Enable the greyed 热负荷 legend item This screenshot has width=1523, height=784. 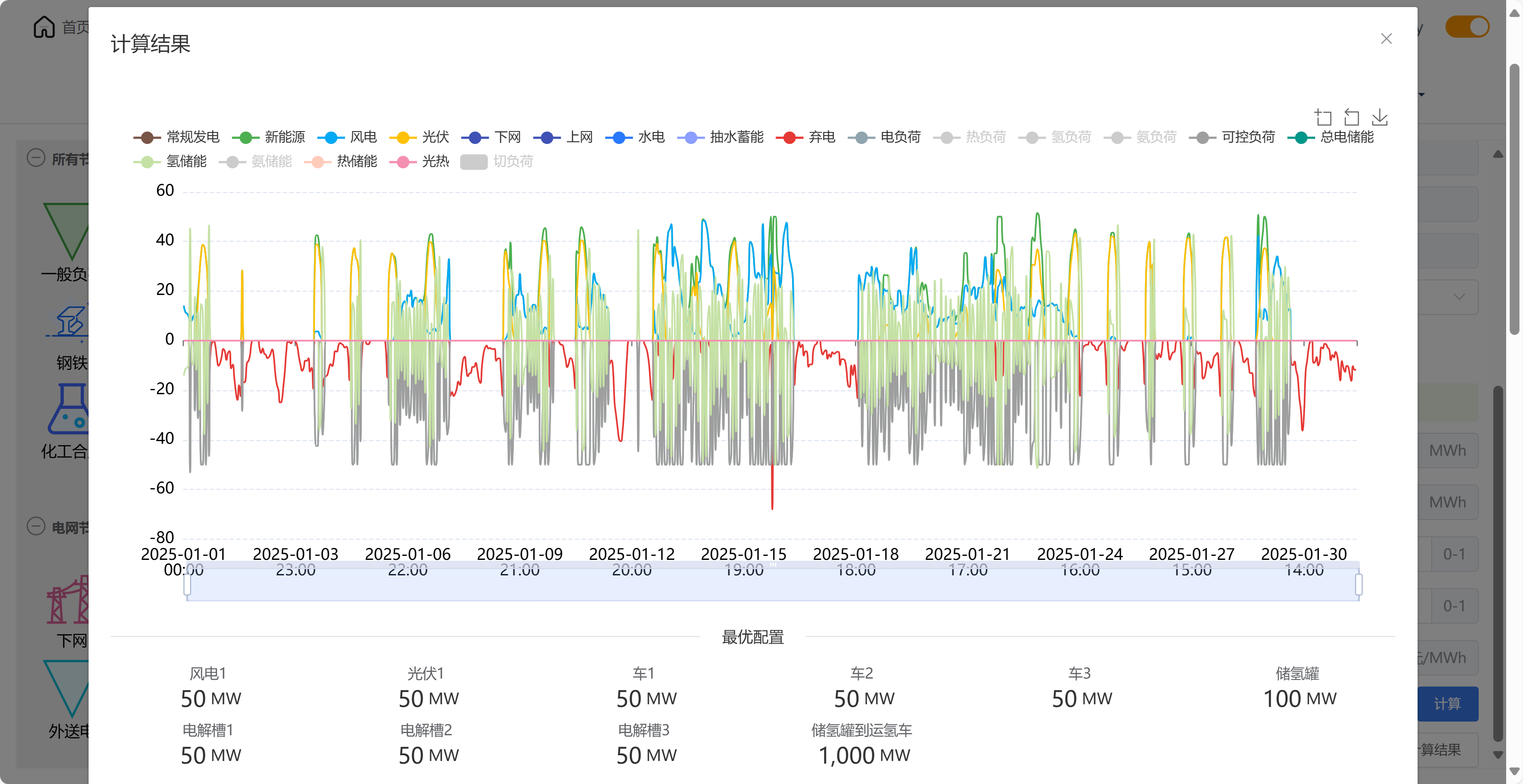click(970, 137)
